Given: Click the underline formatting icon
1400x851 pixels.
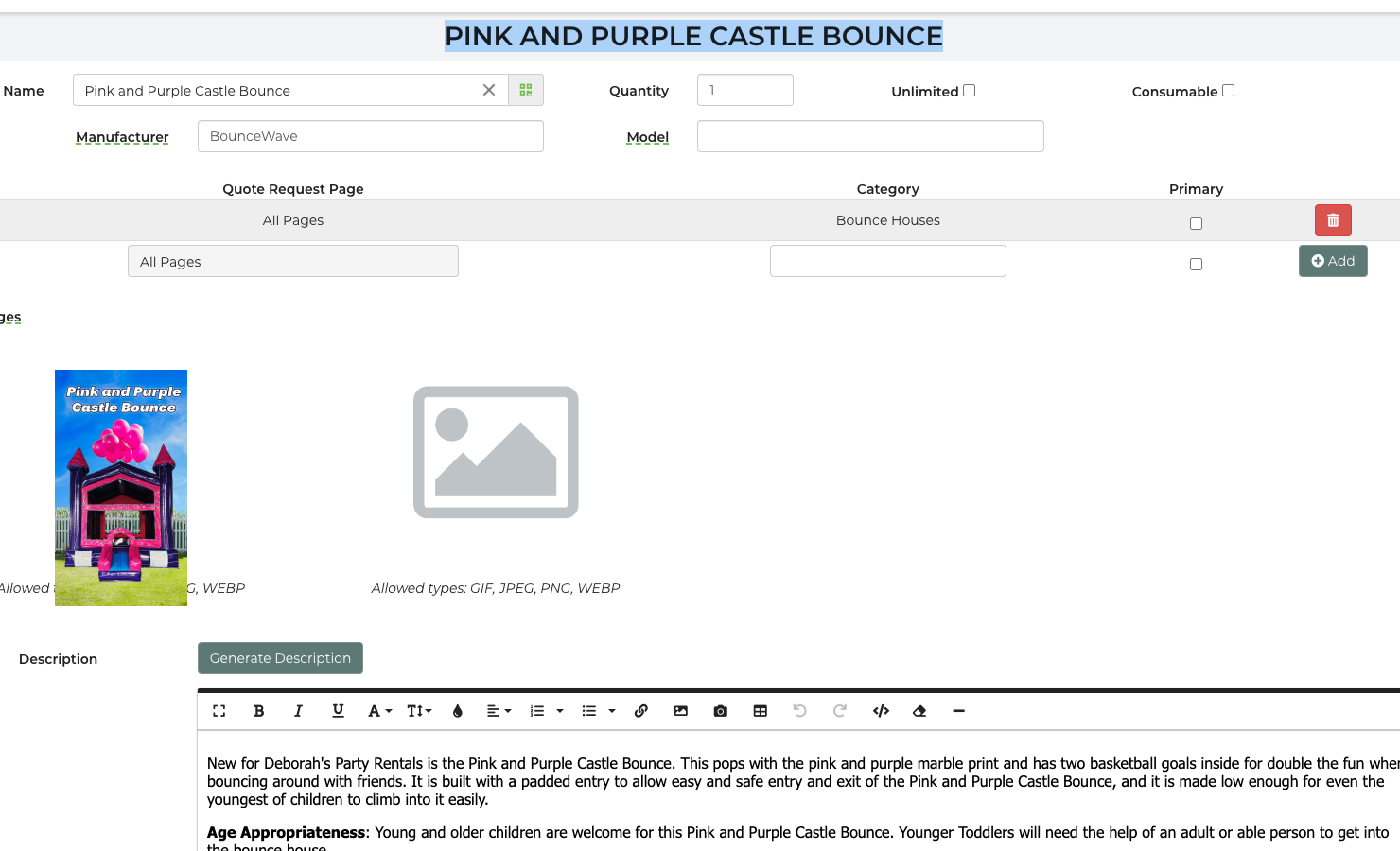Looking at the screenshot, I should (x=338, y=711).
